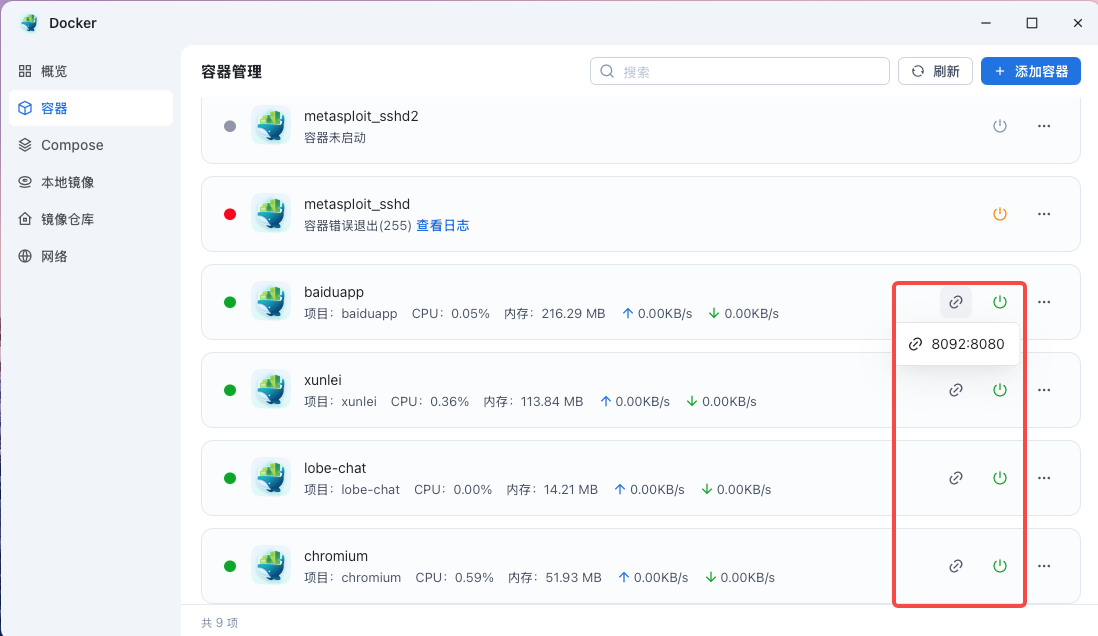The width and height of the screenshot is (1098, 636).
Task: Click the metasploit_sshd container icon
Action: (x=271, y=213)
